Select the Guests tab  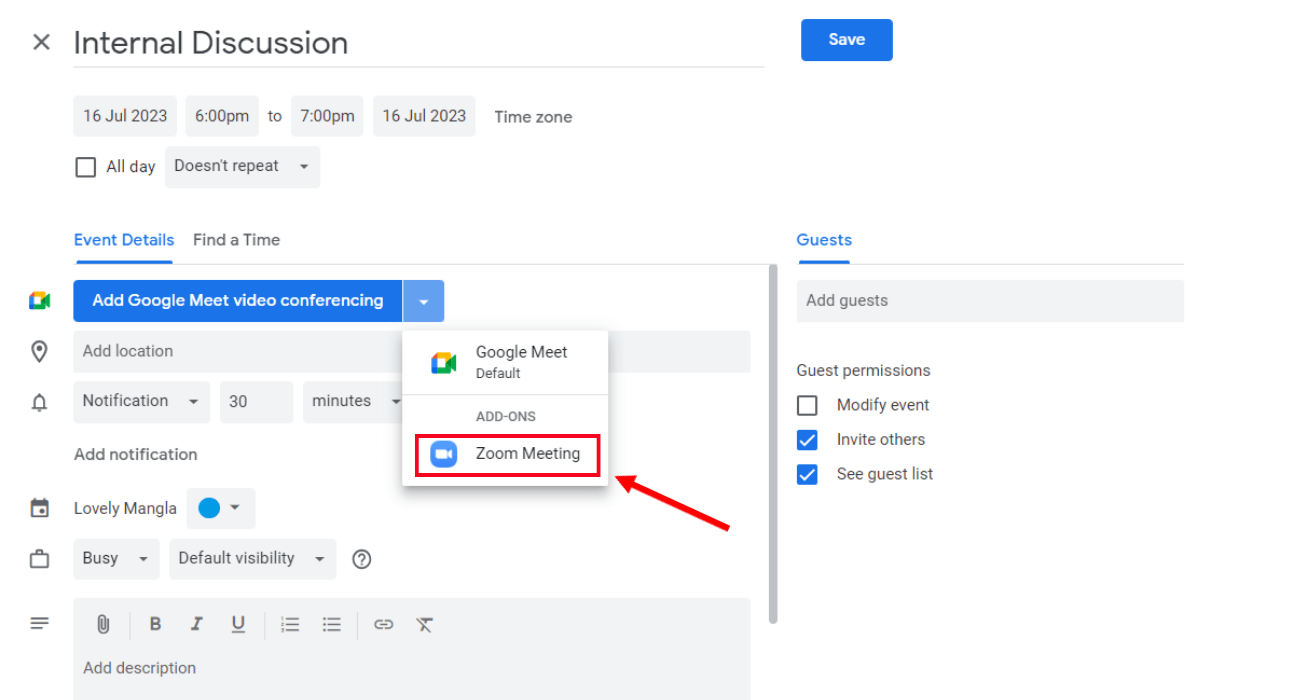(x=824, y=240)
